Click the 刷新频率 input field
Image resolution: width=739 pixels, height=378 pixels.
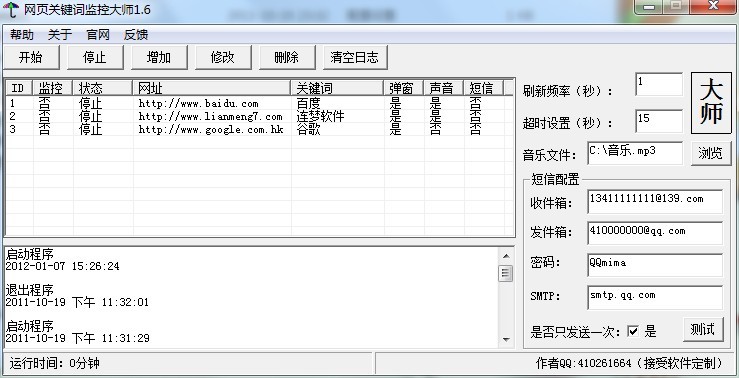659,84
